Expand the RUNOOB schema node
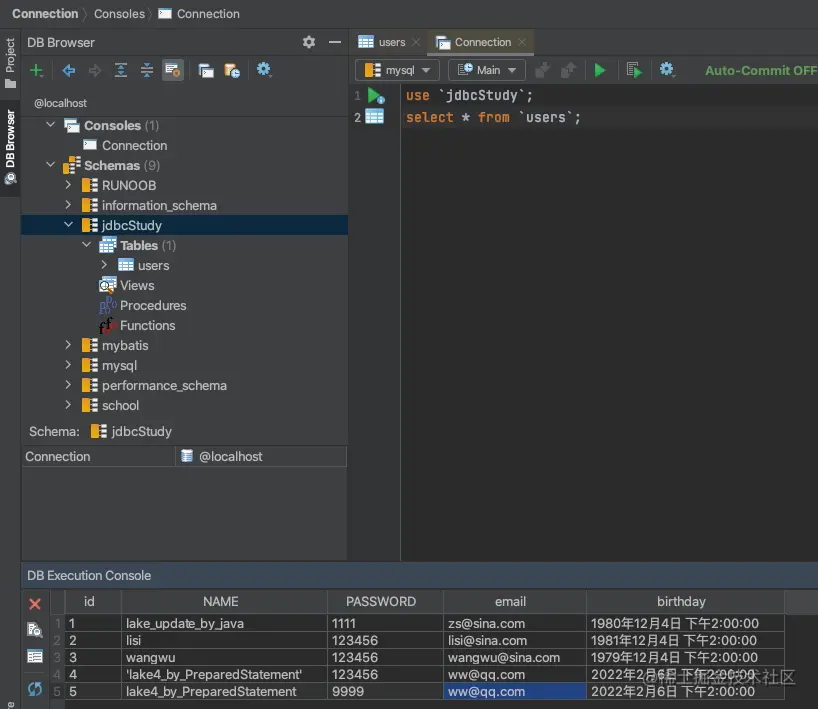The width and height of the screenshot is (818, 709). [x=68, y=185]
